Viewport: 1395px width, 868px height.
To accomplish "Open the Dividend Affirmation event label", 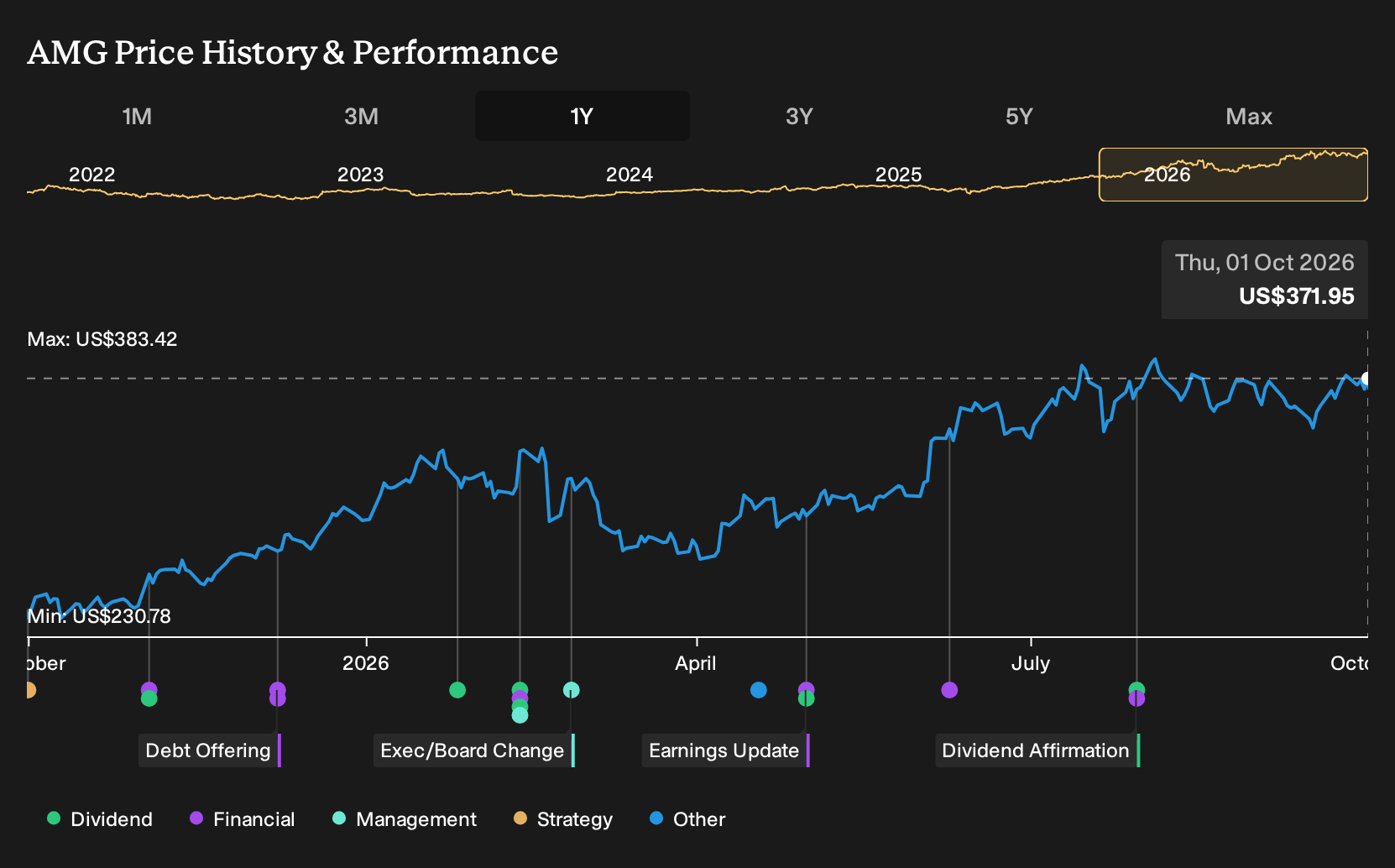I will click(1036, 750).
